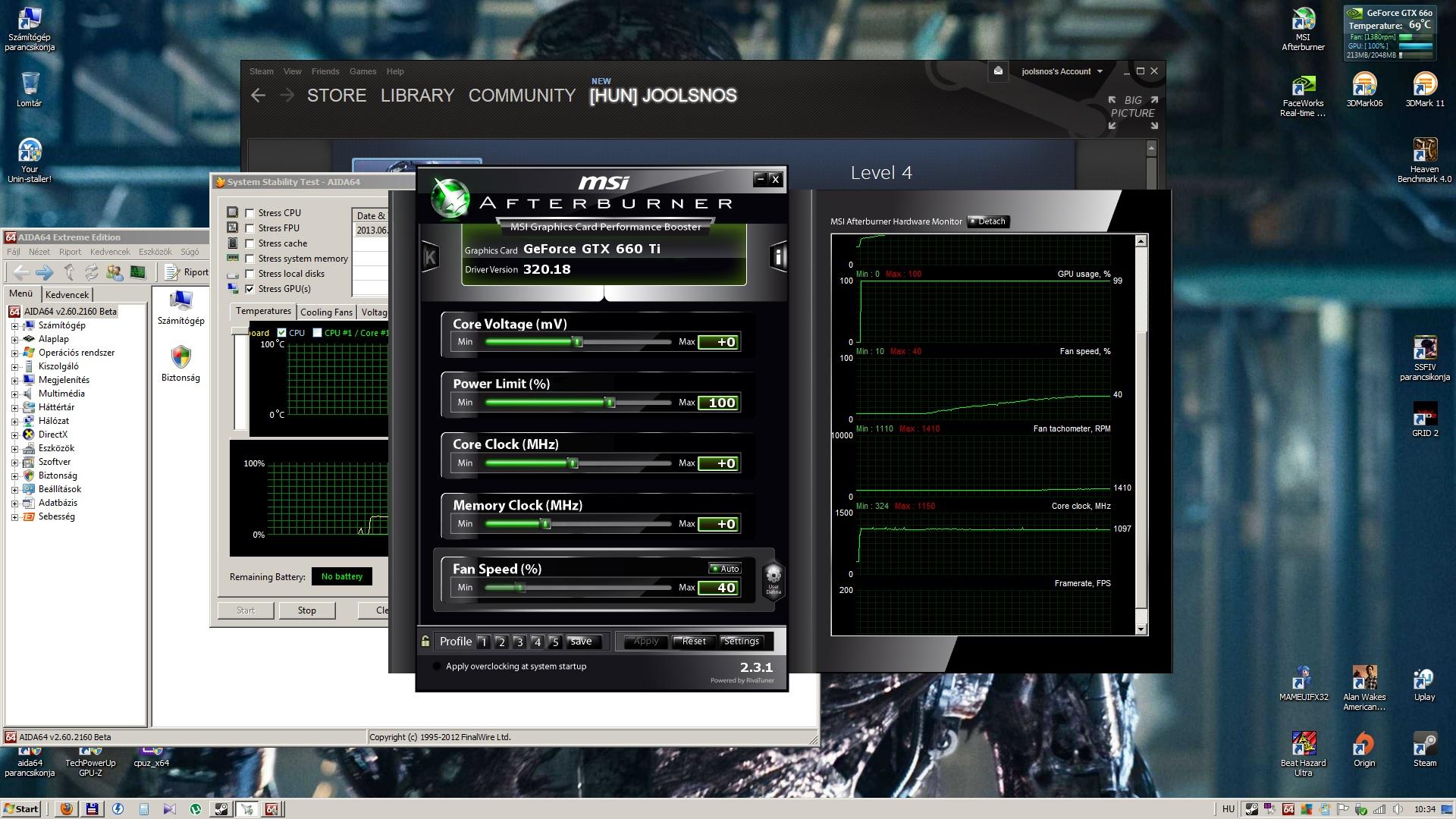Expand Operációs rendszer tree node
Screen dimensions: 1456x819
coord(14,353)
